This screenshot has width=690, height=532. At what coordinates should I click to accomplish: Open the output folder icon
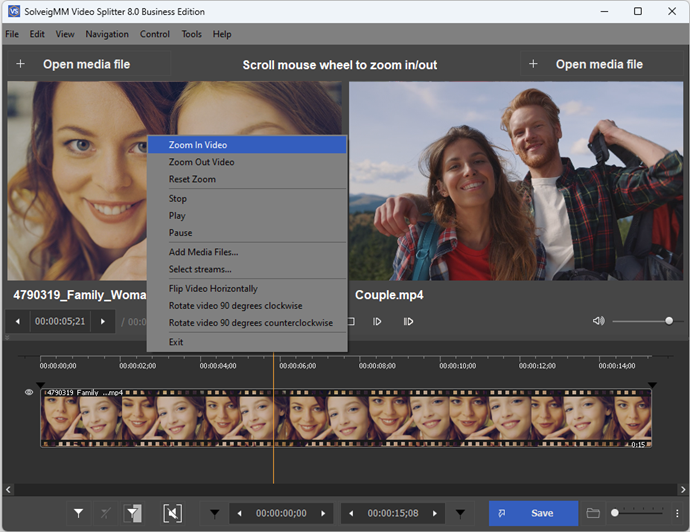pos(593,513)
